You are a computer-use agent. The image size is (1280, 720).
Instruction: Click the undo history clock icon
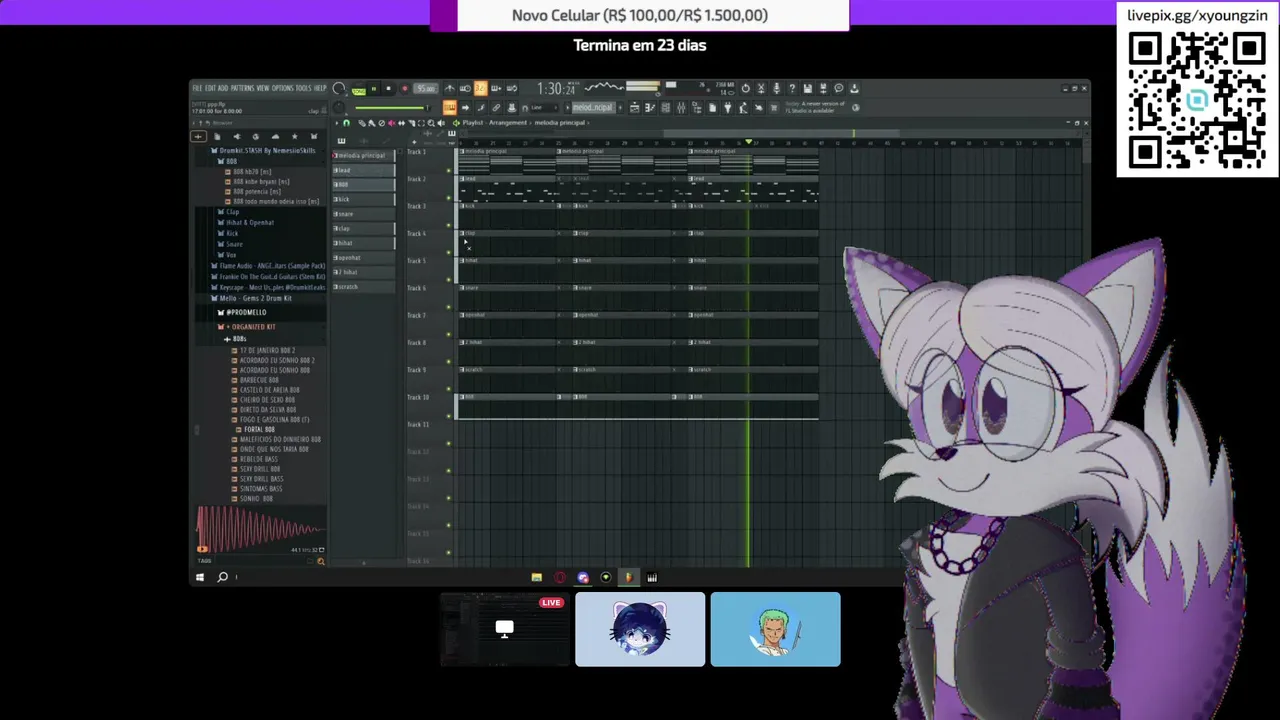pyautogui.click(x=745, y=88)
